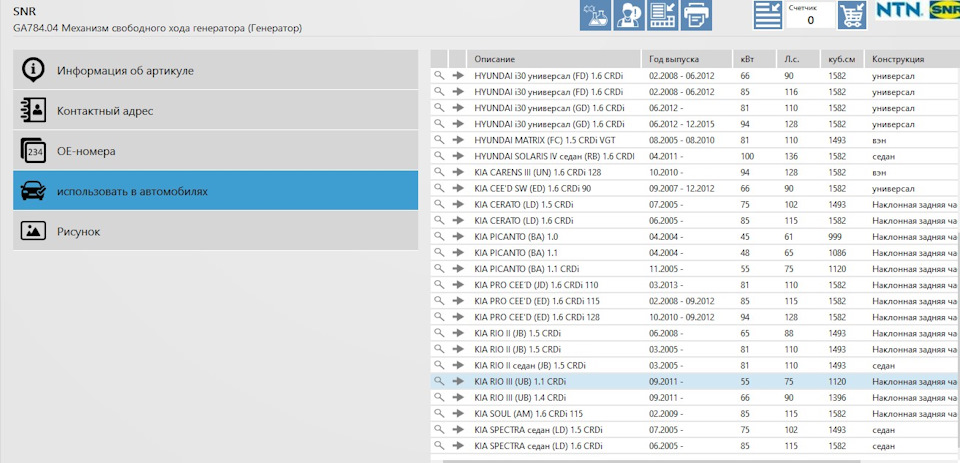Click the printer icon in toolbar
The image size is (960, 463).
[696, 15]
